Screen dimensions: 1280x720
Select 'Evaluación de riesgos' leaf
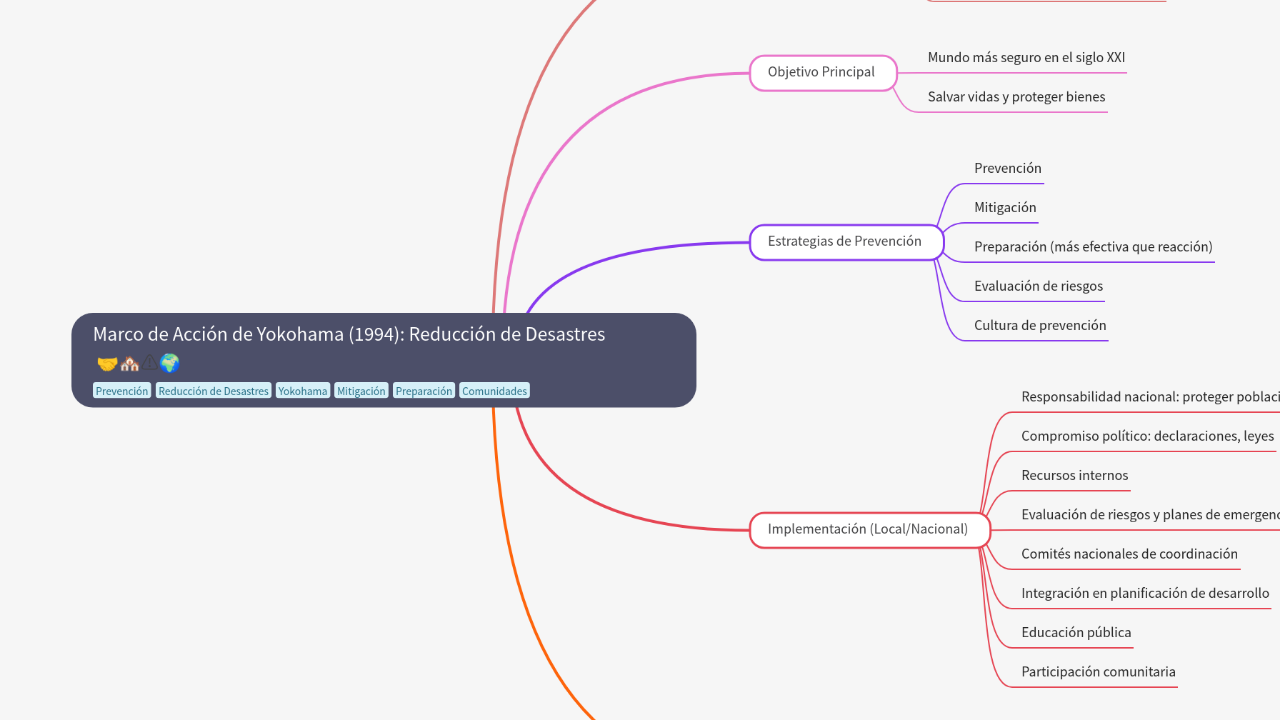tap(1038, 286)
